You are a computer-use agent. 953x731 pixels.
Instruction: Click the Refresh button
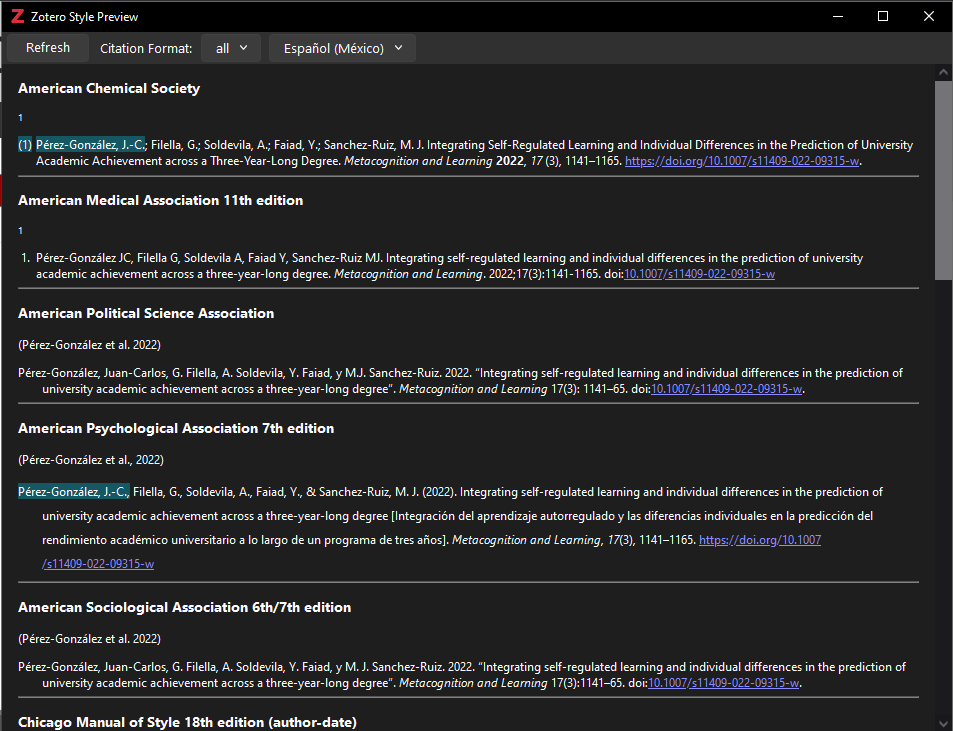(x=48, y=48)
